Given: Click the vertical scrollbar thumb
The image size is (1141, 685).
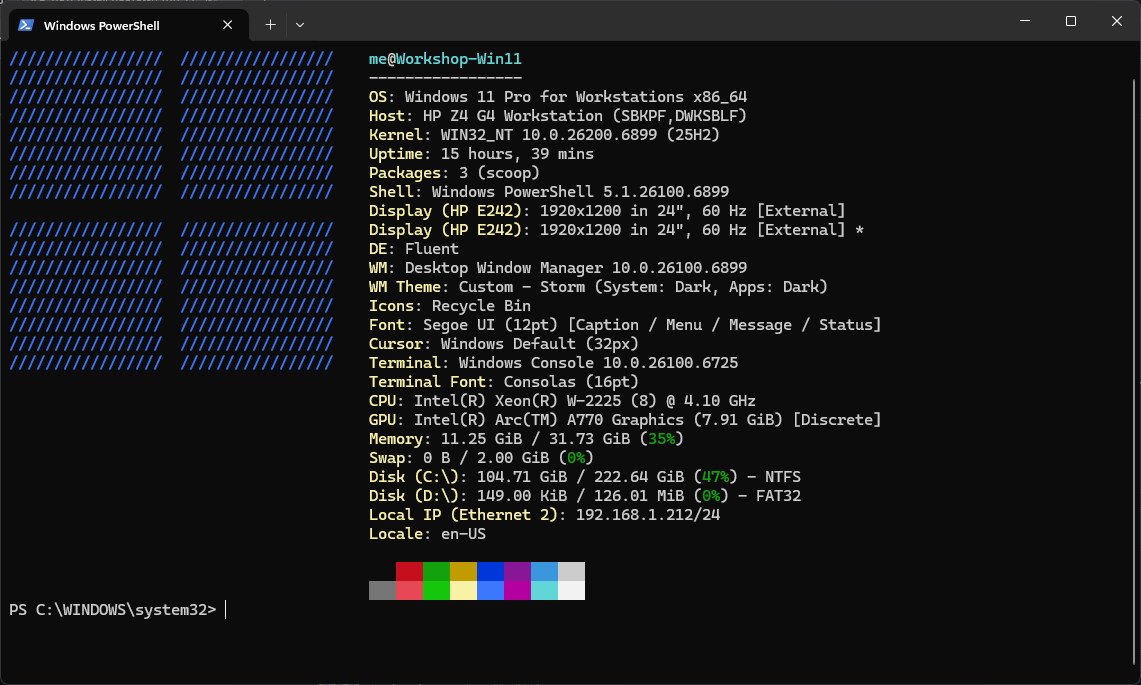Looking at the screenshot, I should pos(1135,371).
